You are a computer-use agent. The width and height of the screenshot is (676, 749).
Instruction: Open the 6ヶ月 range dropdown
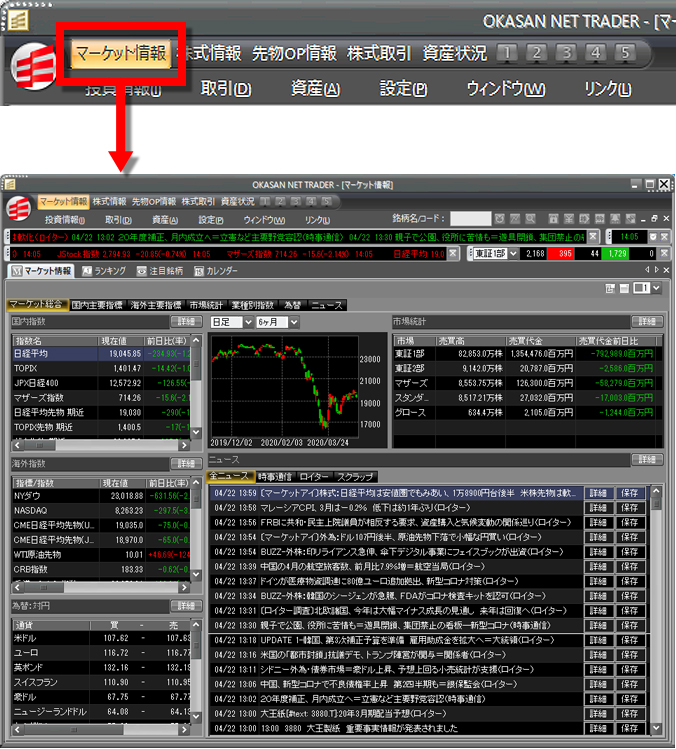tap(294, 322)
